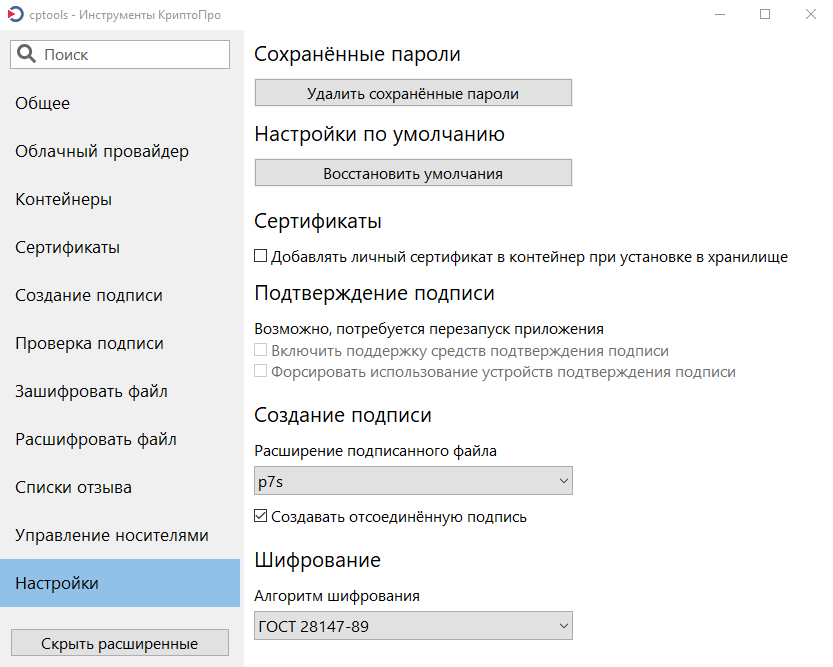833x667 pixels.
Task: Switch to Проверка подписи section
Action: [x=89, y=343]
